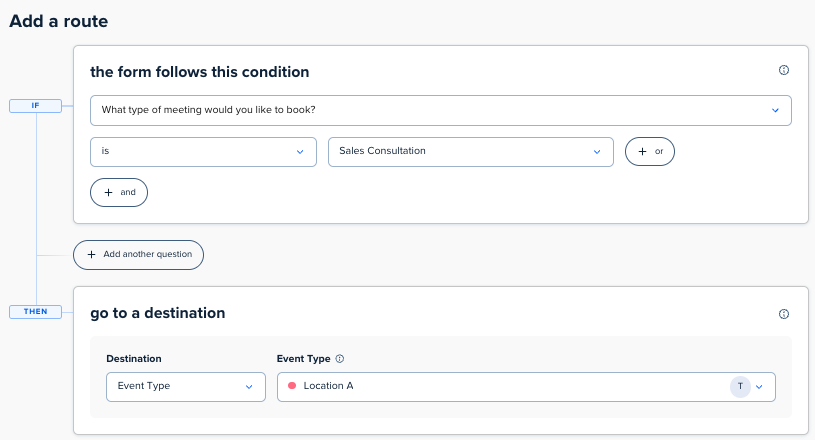Click the plus icon on the 'and' button

[x=108, y=192]
